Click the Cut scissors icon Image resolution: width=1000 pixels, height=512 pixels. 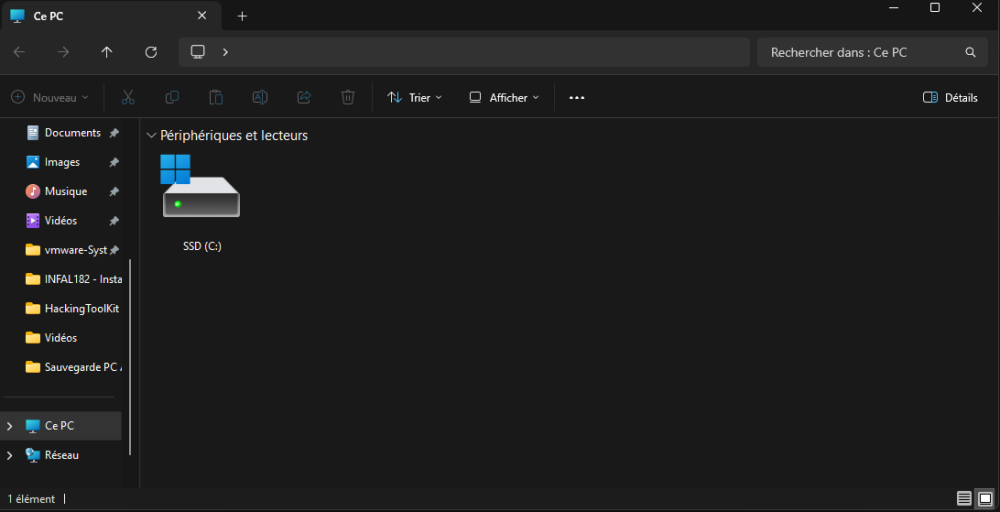click(x=128, y=97)
